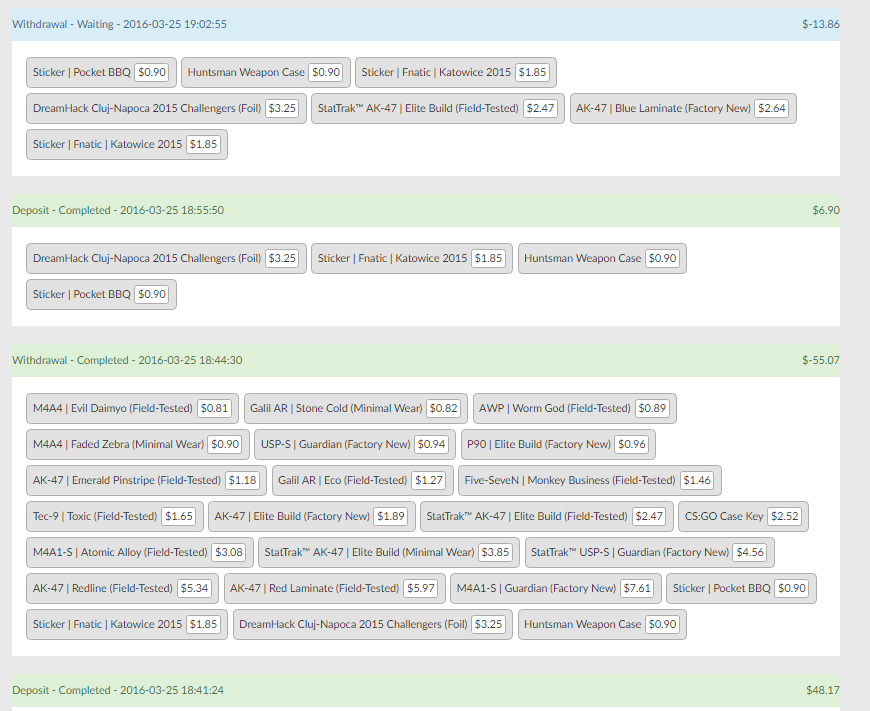Select the $6.90 deposit amount
Viewport: 870px width, 711px height.
[826, 210]
